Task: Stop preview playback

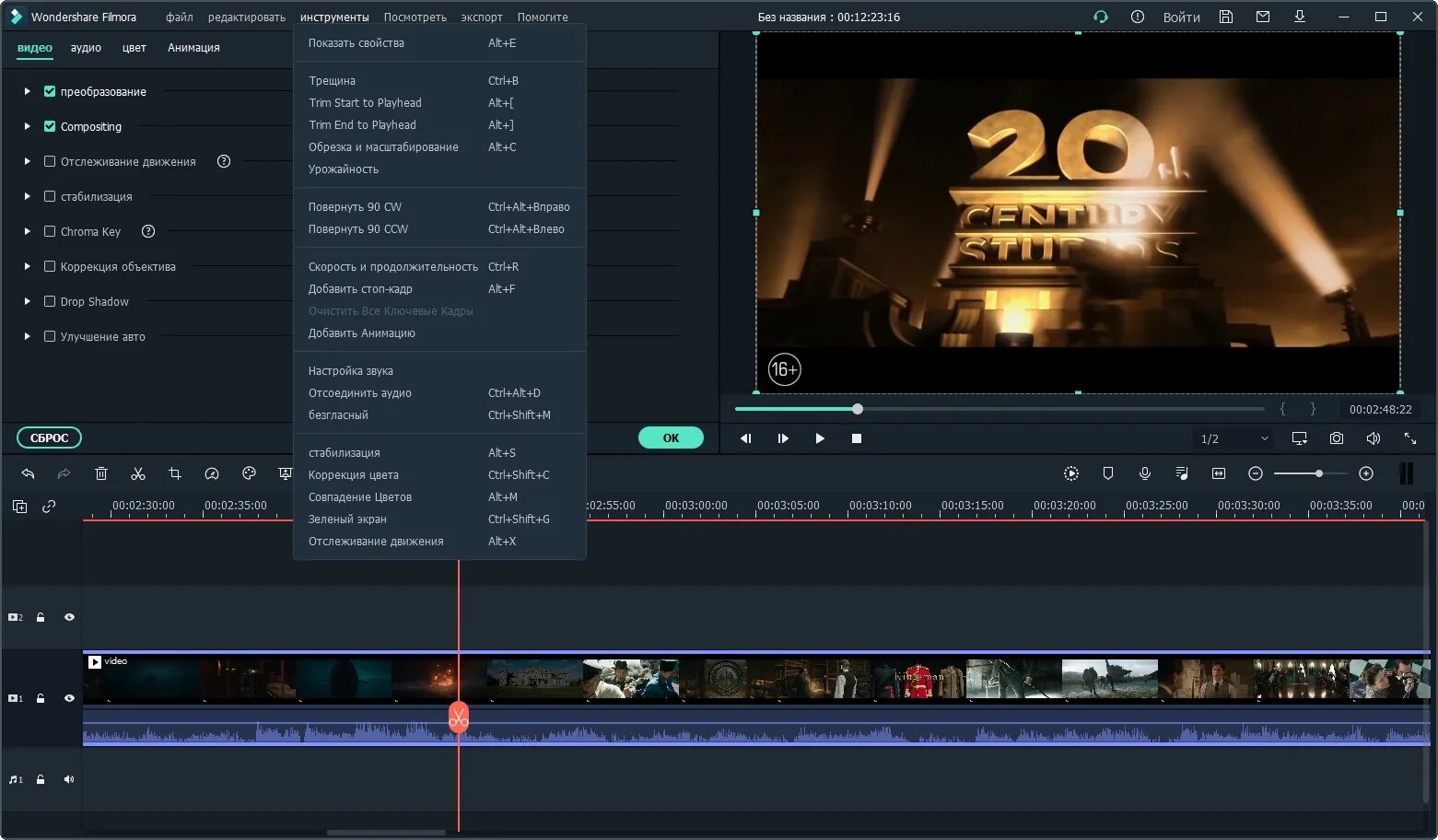Action: pos(857,438)
